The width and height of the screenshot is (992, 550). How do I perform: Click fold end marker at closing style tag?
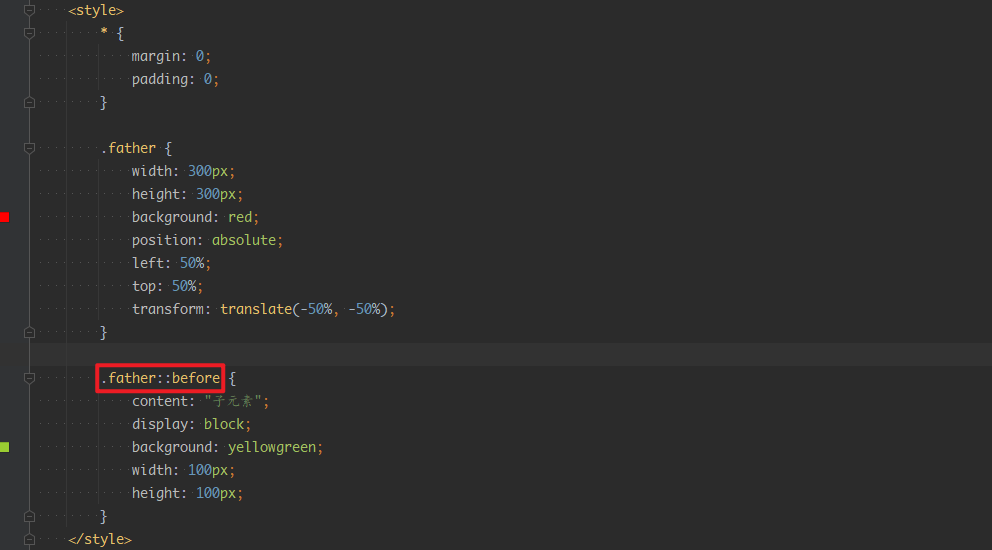click(x=29, y=539)
